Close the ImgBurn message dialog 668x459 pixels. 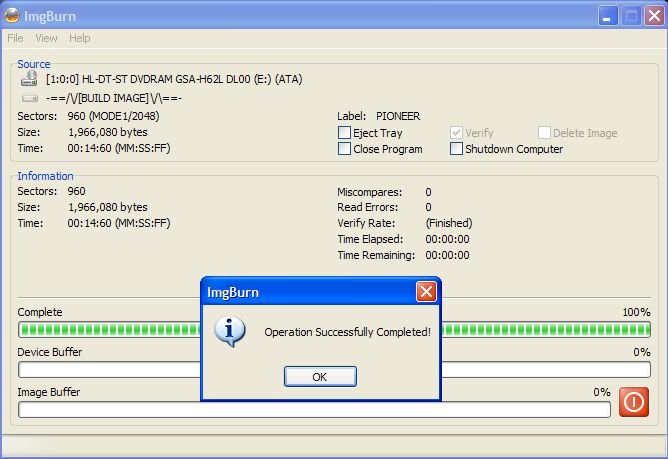[x=426, y=292]
